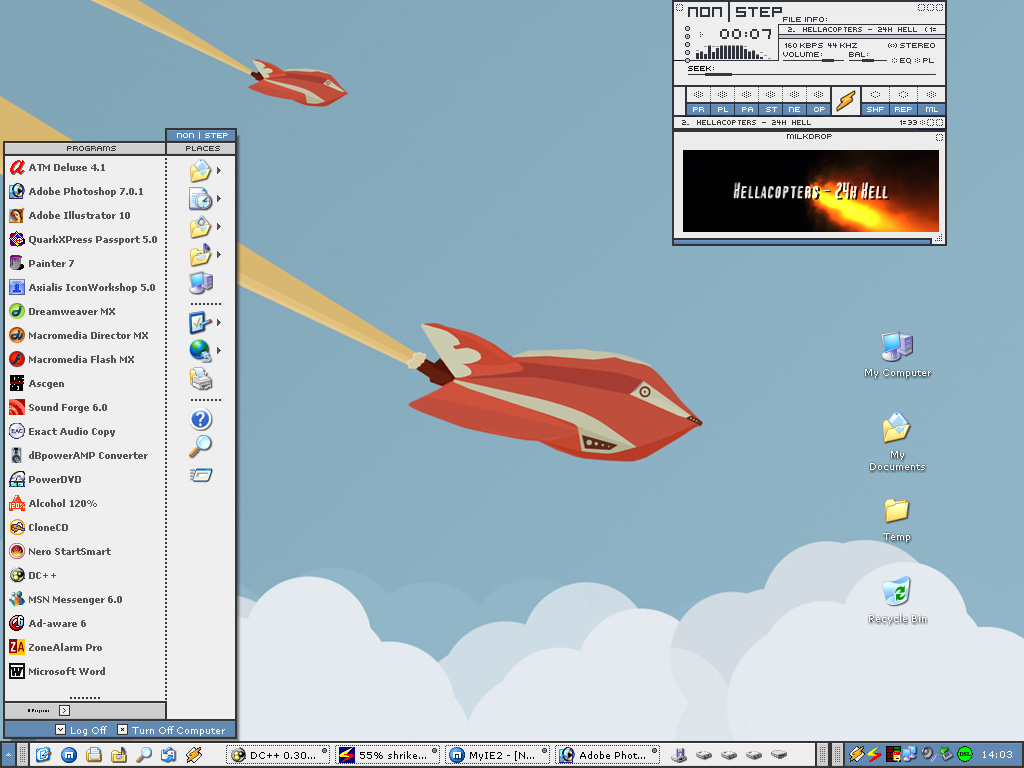Open file with OP button in Winamp
1024x768 pixels.
point(818,101)
